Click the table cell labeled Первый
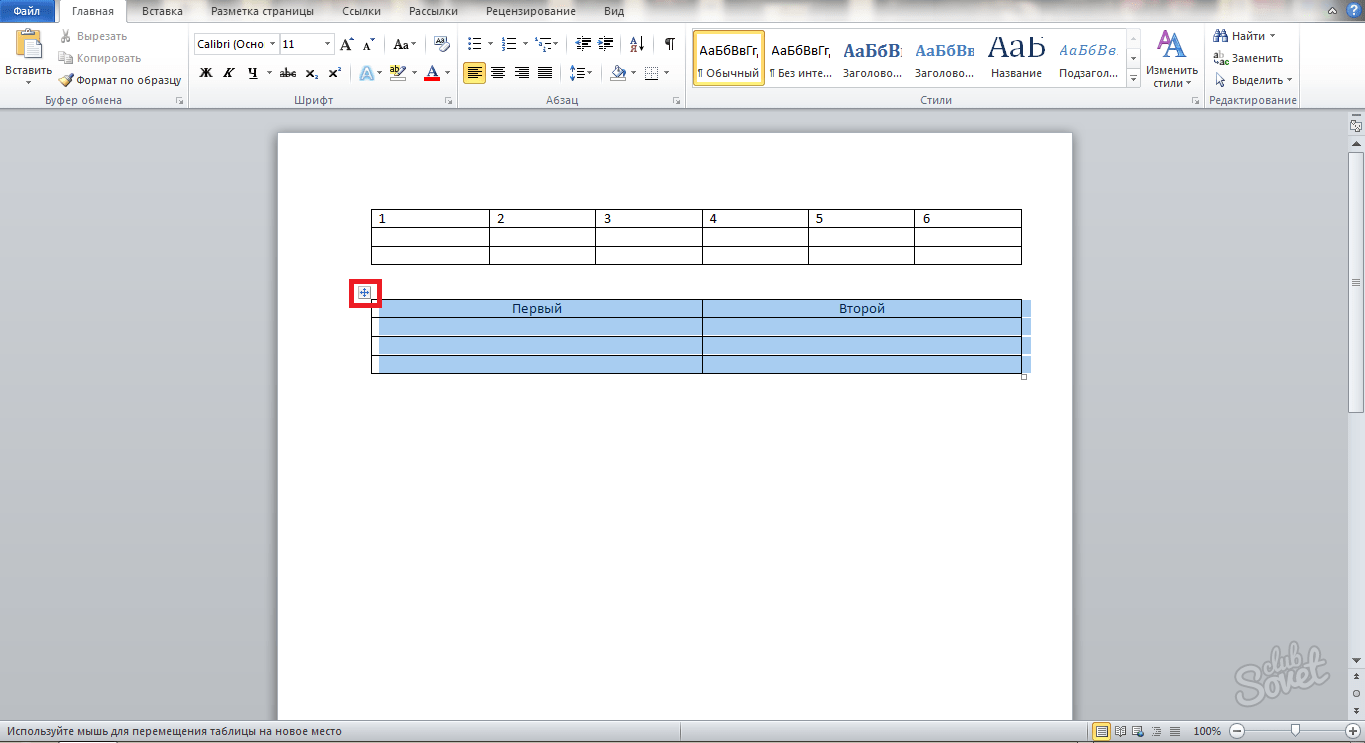Image resolution: width=1365 pixels, height=743 pixels. pos(537,309)
